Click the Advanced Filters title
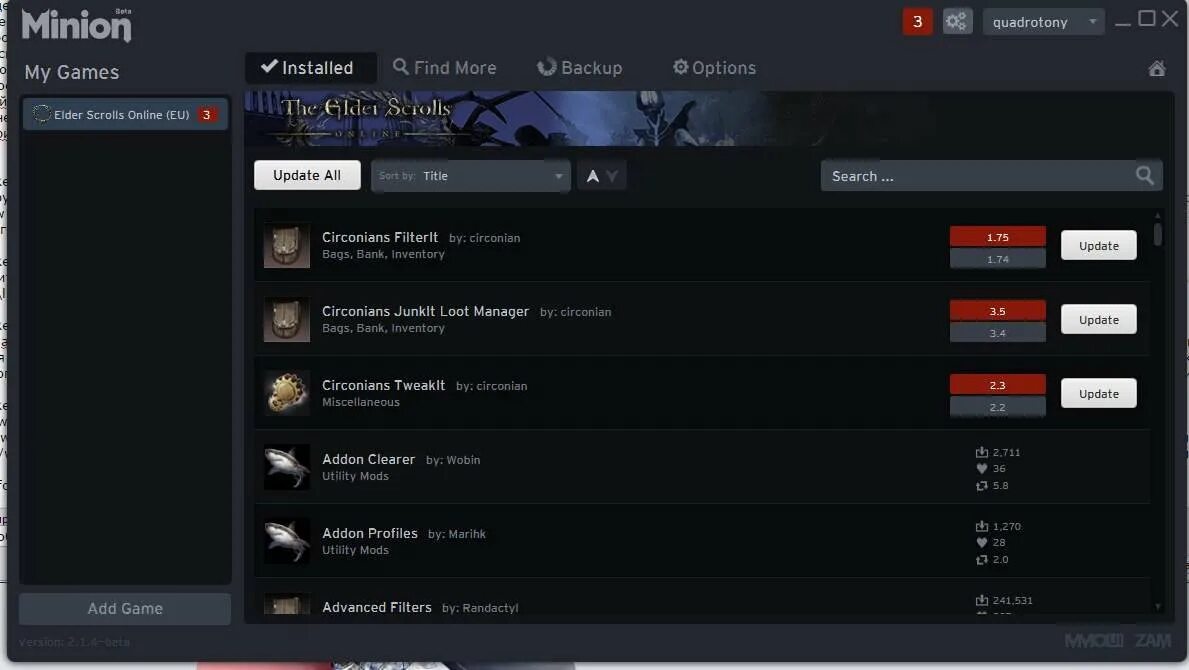The width and height of the screenshot is (1189, 670). pos(377,607)
